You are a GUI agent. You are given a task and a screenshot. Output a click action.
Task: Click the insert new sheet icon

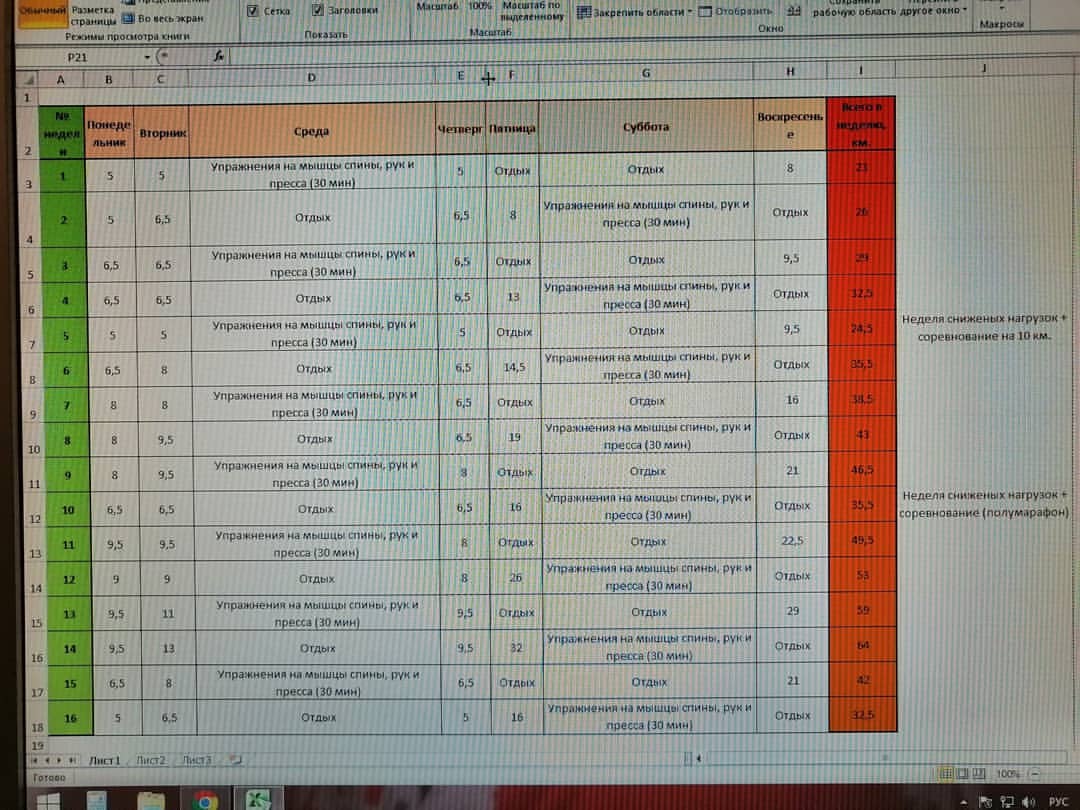coord(235,760)
